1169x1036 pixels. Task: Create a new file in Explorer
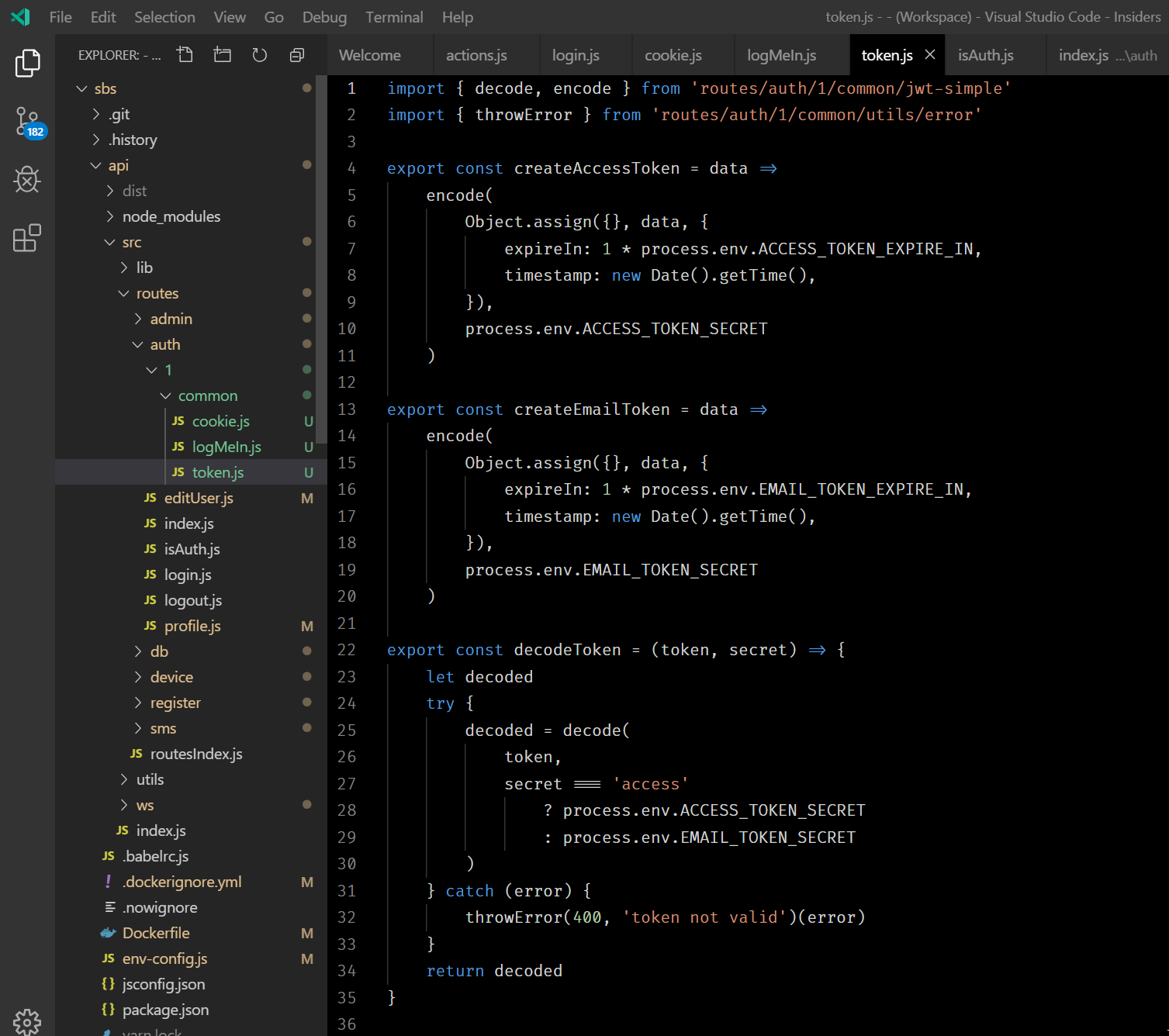coord(185,54)
